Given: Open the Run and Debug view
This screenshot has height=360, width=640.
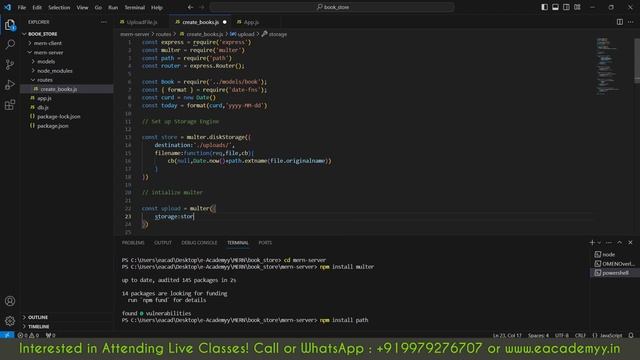Looking at the screenshot, I should (x=10, y=84).
